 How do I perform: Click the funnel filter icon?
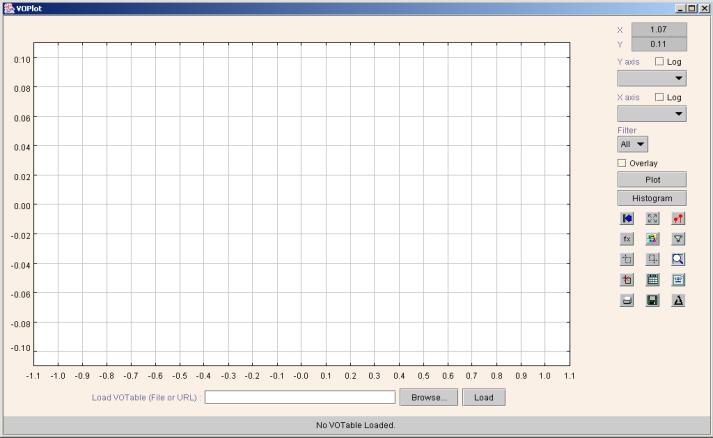point(678,239)
